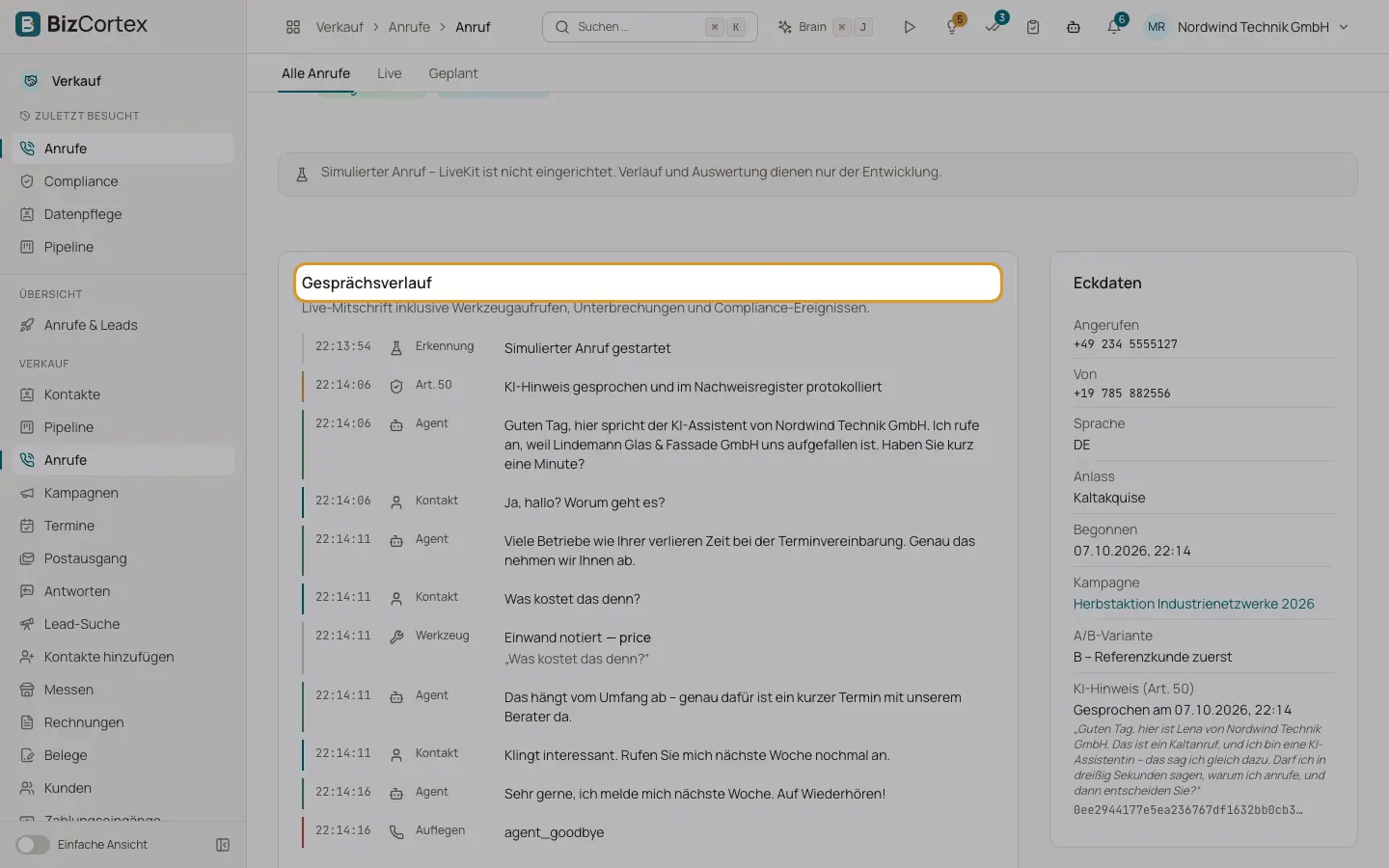
Task: Open Rechnungen in the sidebar
Action: [123, 722]
